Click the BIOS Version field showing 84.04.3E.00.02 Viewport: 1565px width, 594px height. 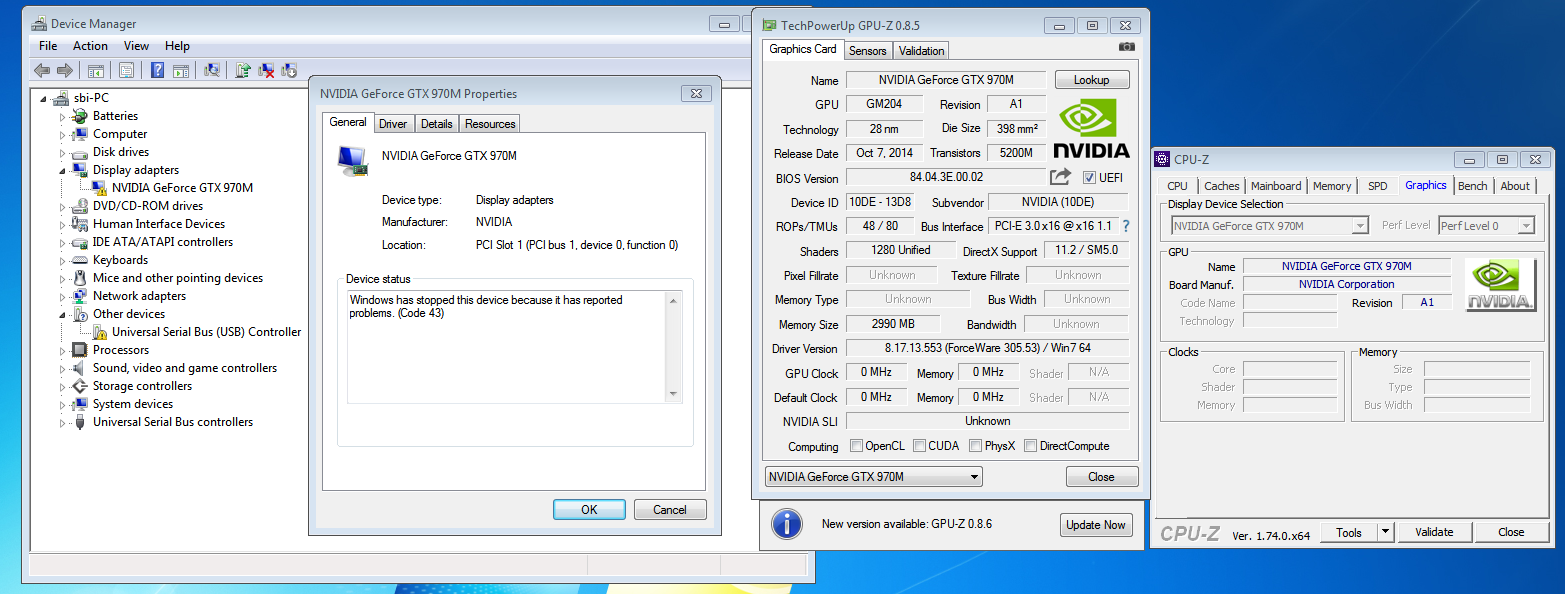click(x=945, y=177)
